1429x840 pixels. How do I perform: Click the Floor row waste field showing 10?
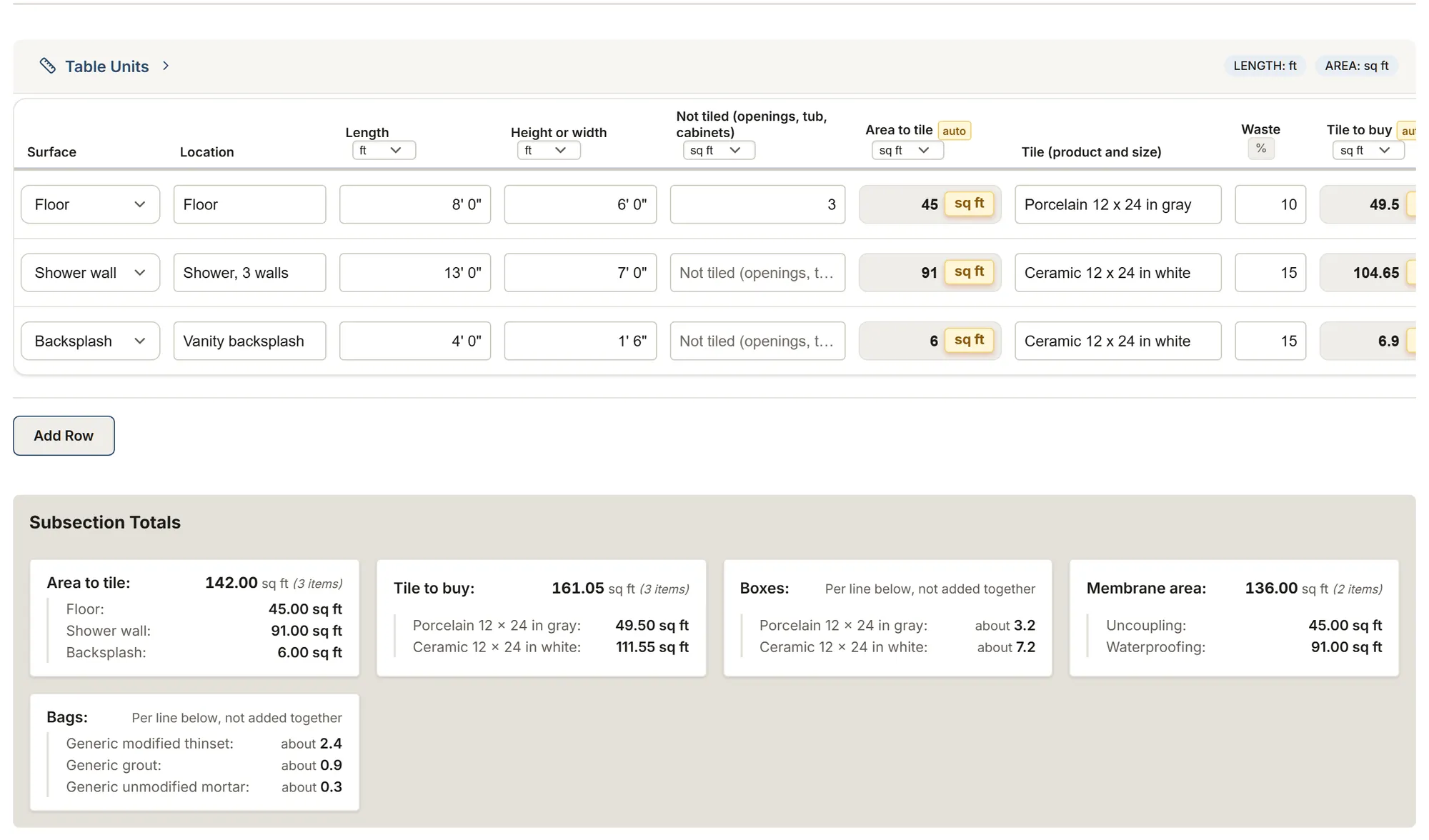1270,204
